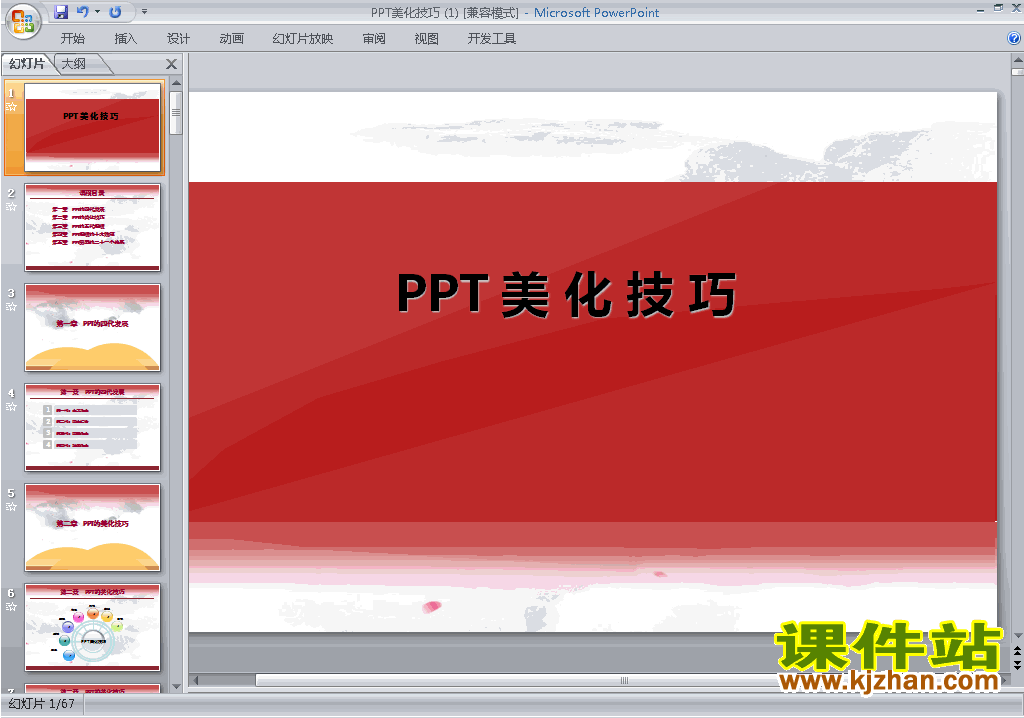Play animations via star icon under slide 4
The width and height of the screenshot is (1024, 718).
pyautogui.click(x=11, y=406)
